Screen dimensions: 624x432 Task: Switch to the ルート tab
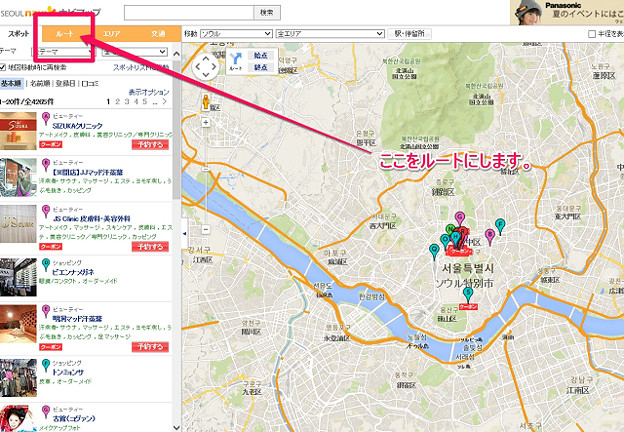pos(64,34)
